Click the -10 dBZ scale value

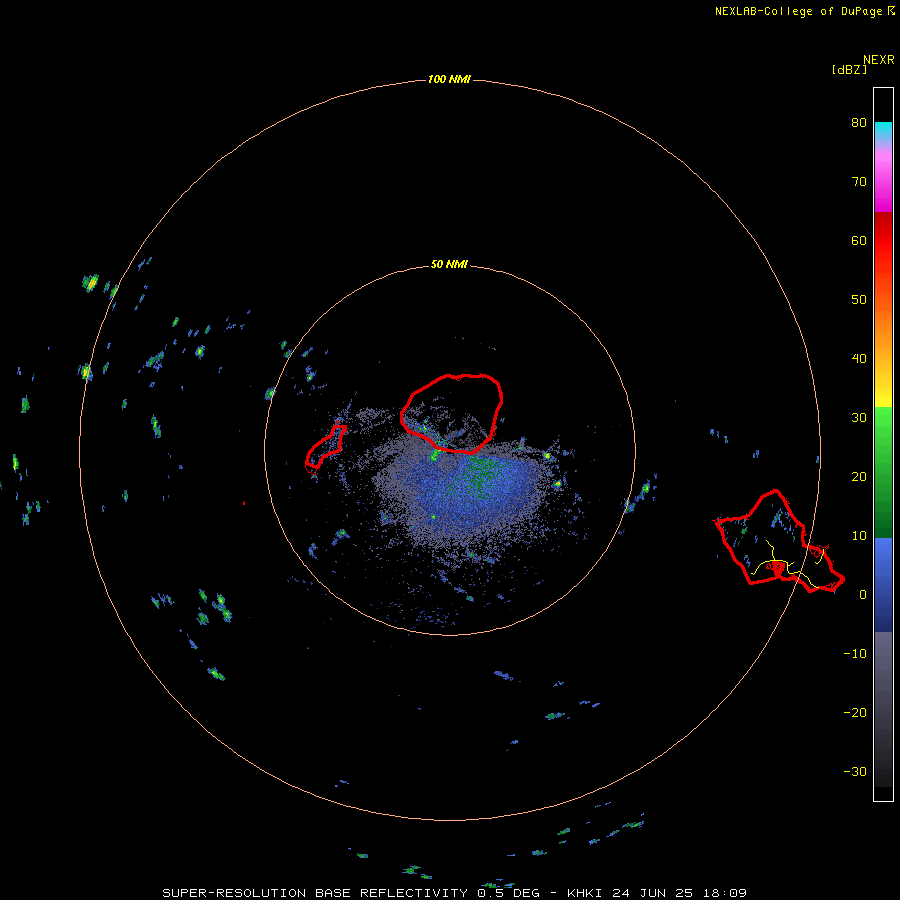tap(855, 654)
